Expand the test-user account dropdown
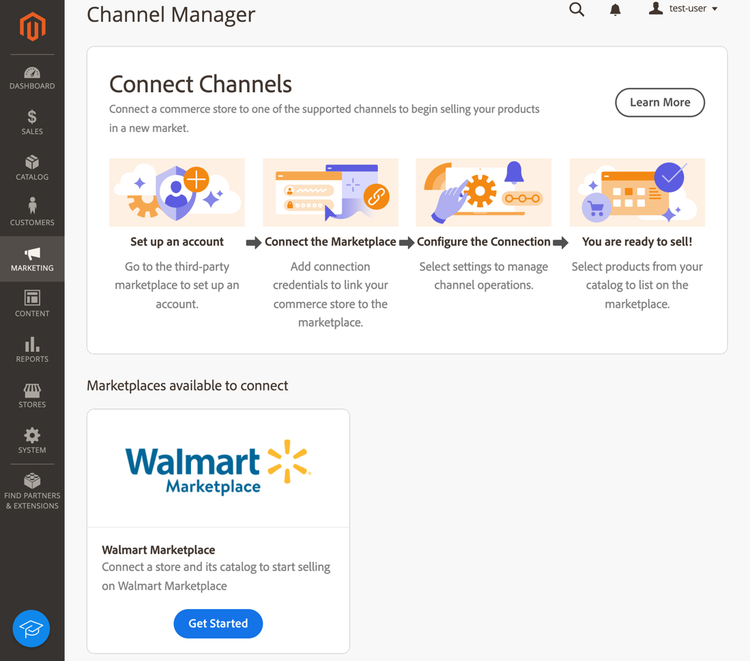Viewport: 750px width, 661px height. 684,9
